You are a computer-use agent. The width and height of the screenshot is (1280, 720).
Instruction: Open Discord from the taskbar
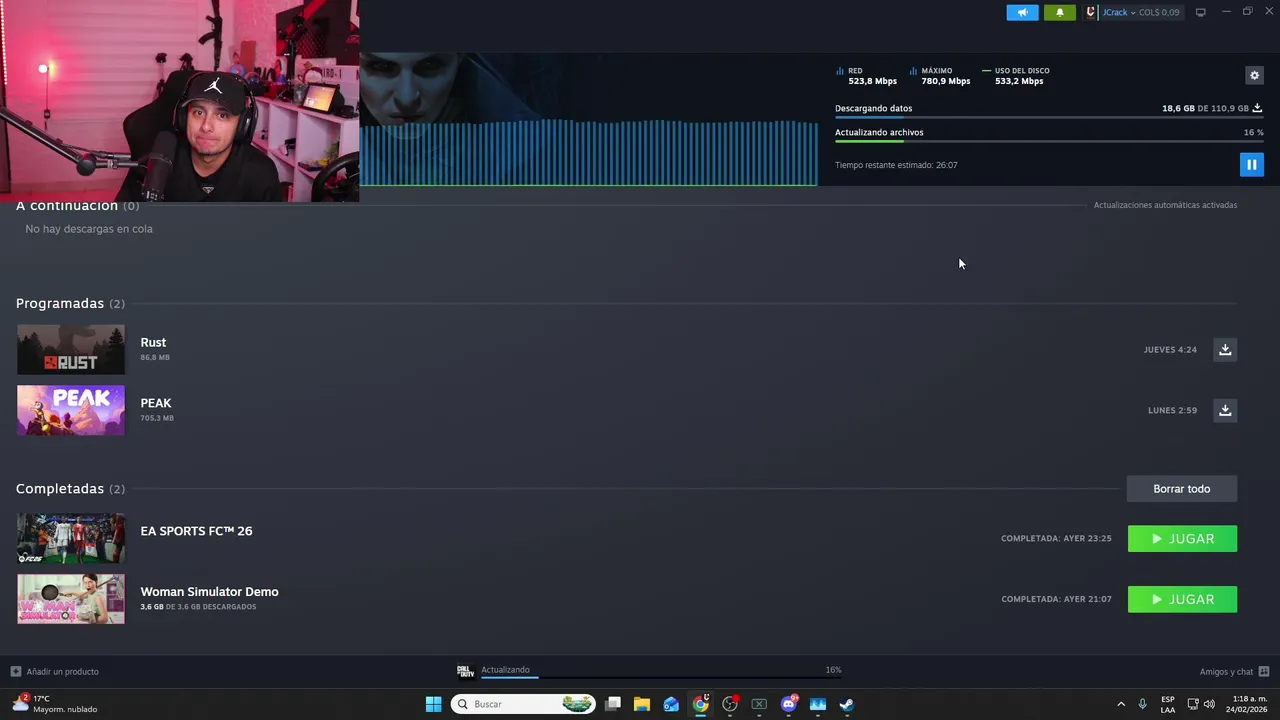point(789,704)
